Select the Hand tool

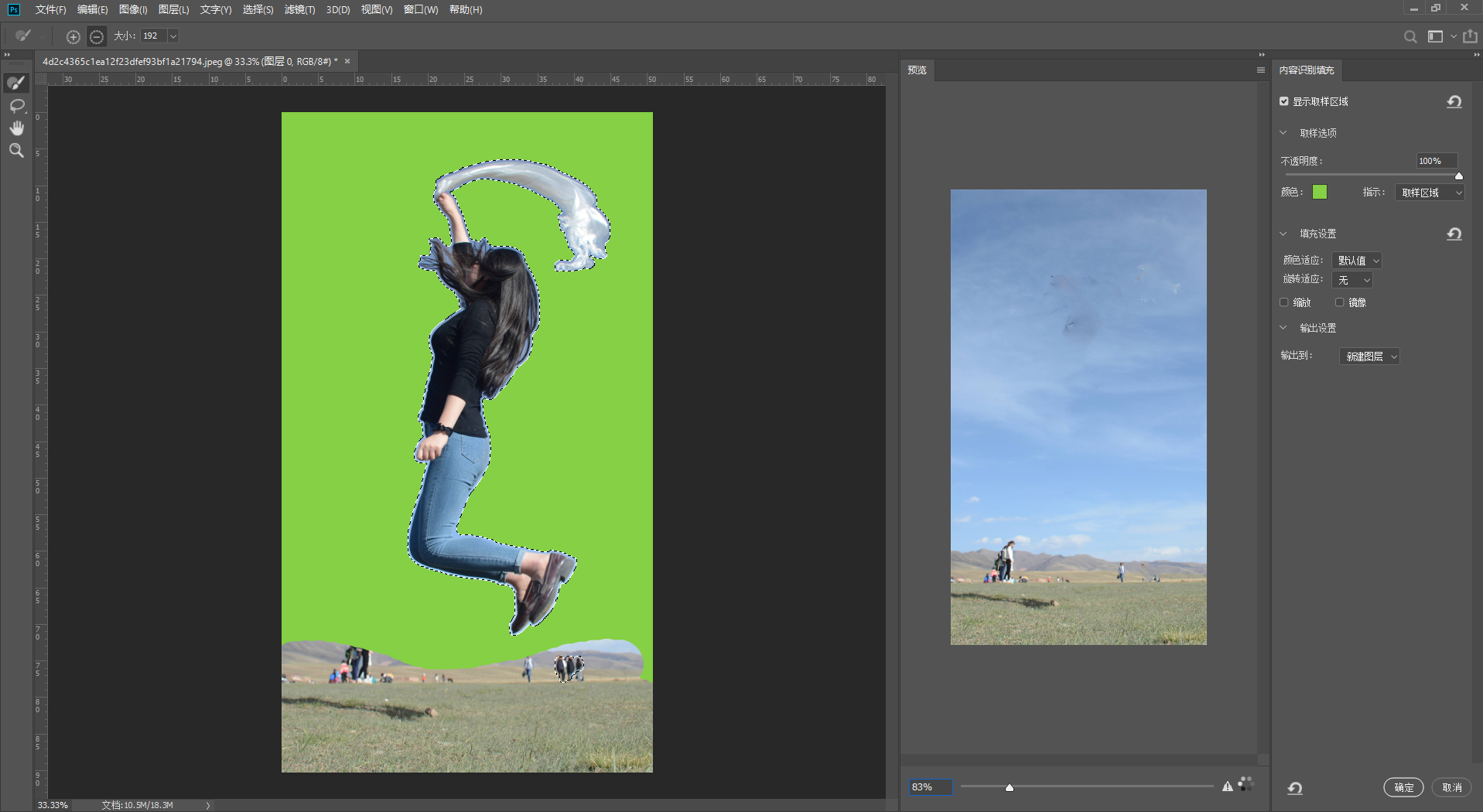(x=16, y=128)
